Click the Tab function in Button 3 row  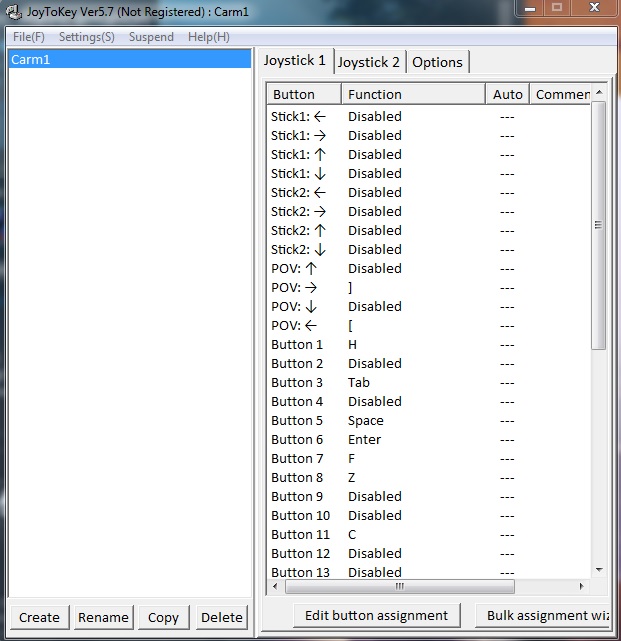(x=359, y=383)
